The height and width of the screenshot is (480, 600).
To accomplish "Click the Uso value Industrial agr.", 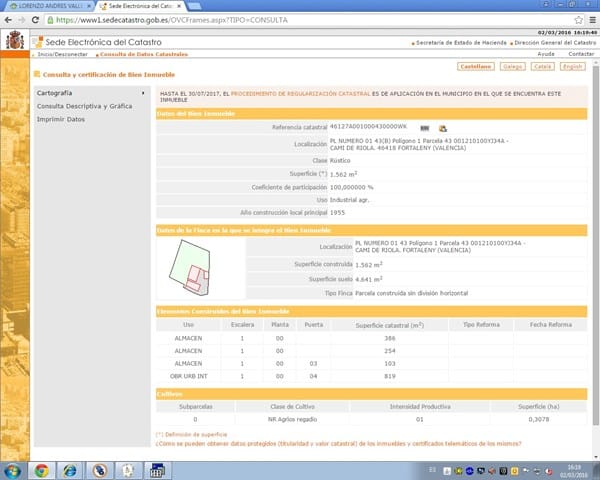I will (x=349, y=200).
